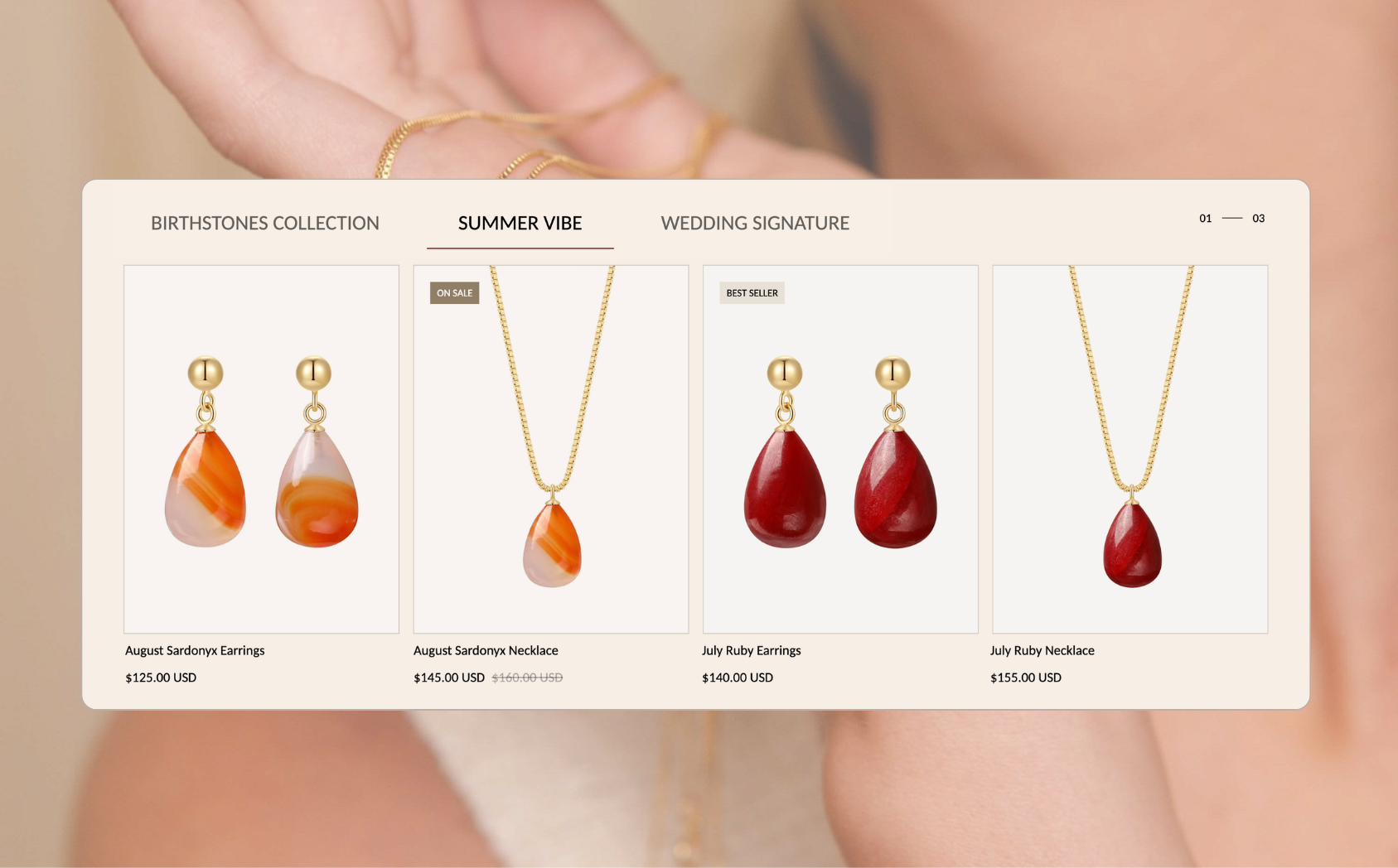Go to slide 03 indicator
This screenshot has height=868, width=1398.
pyautogui.click(x=1259, y=219)
